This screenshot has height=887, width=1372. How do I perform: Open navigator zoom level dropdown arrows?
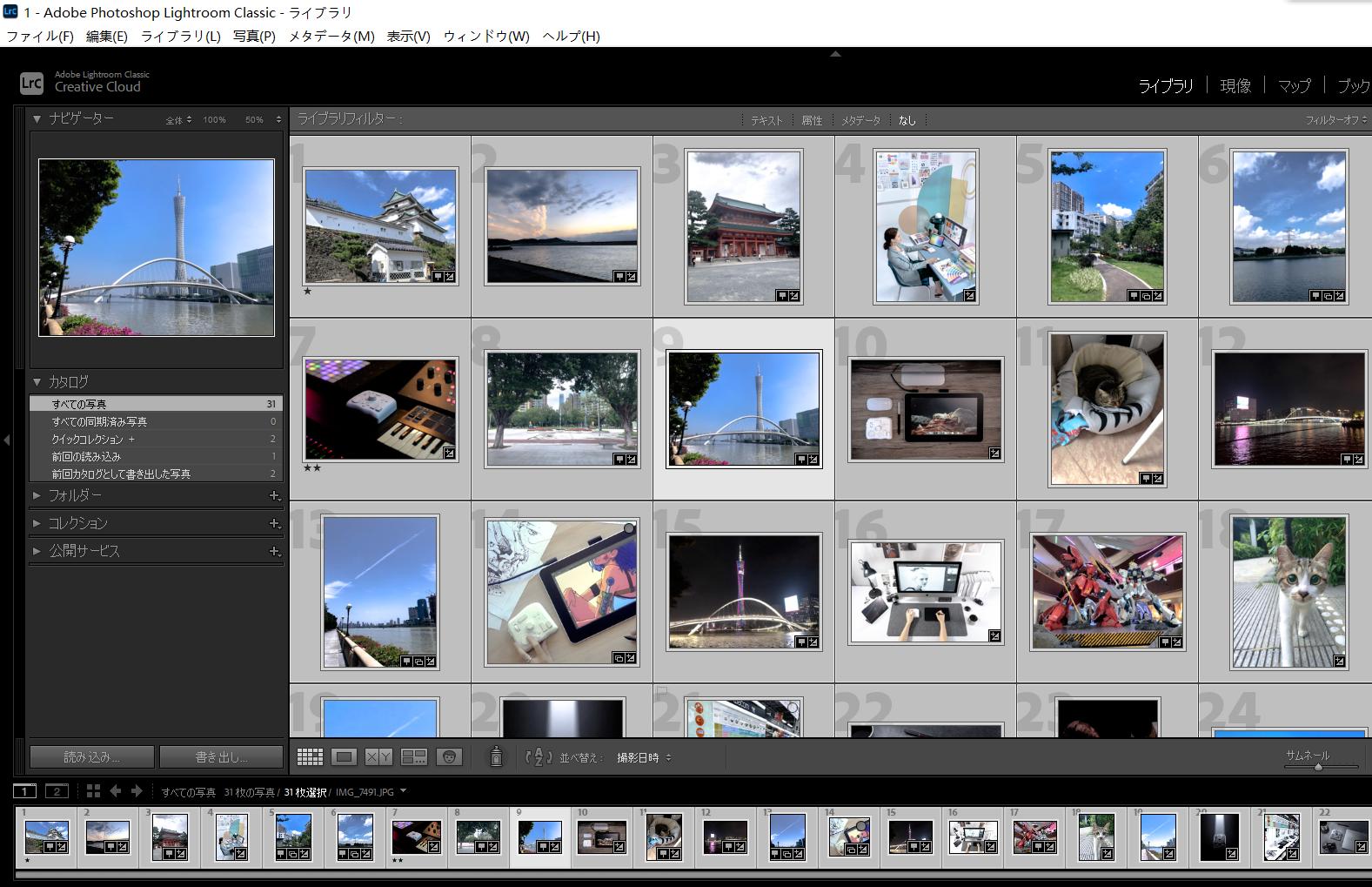click(278, 120)
